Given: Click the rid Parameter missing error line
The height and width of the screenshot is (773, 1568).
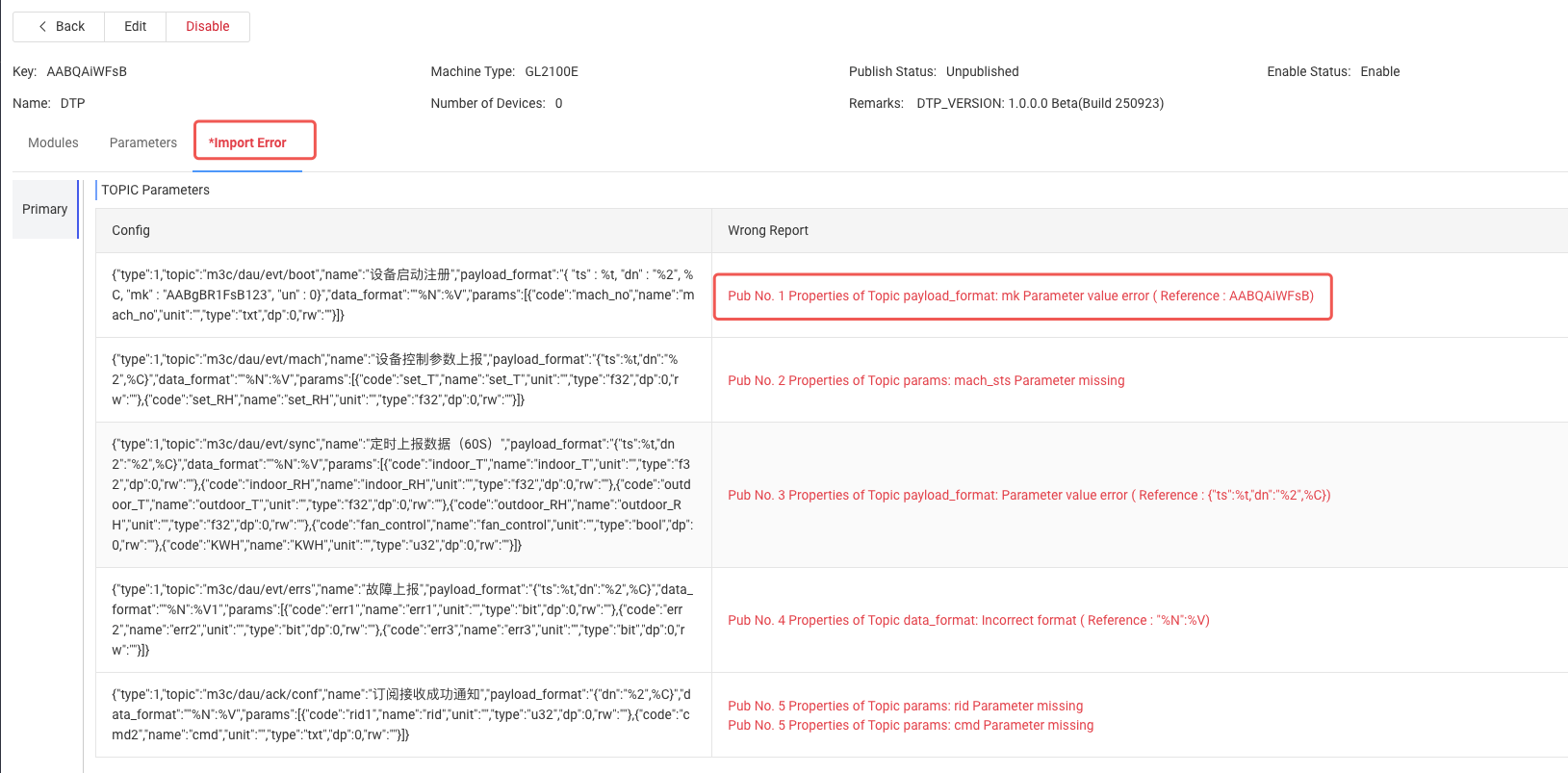Looking at the screenshot, I should click(905, 706).
